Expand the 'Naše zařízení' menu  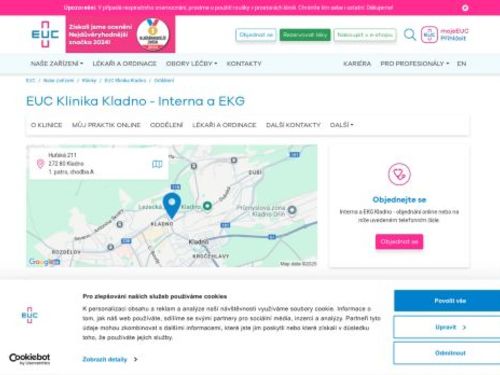[57, 63]
